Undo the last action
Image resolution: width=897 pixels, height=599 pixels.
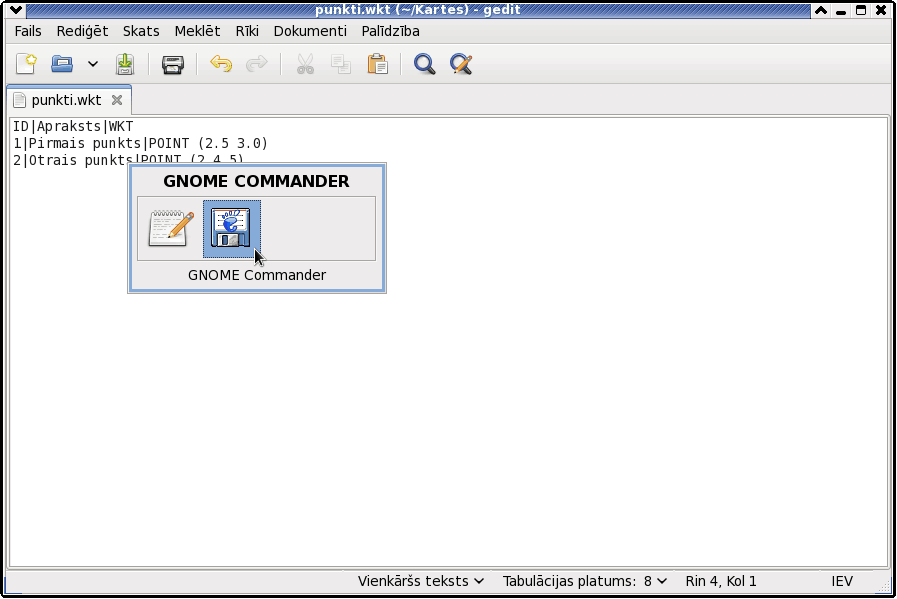[x=221, y=64]
